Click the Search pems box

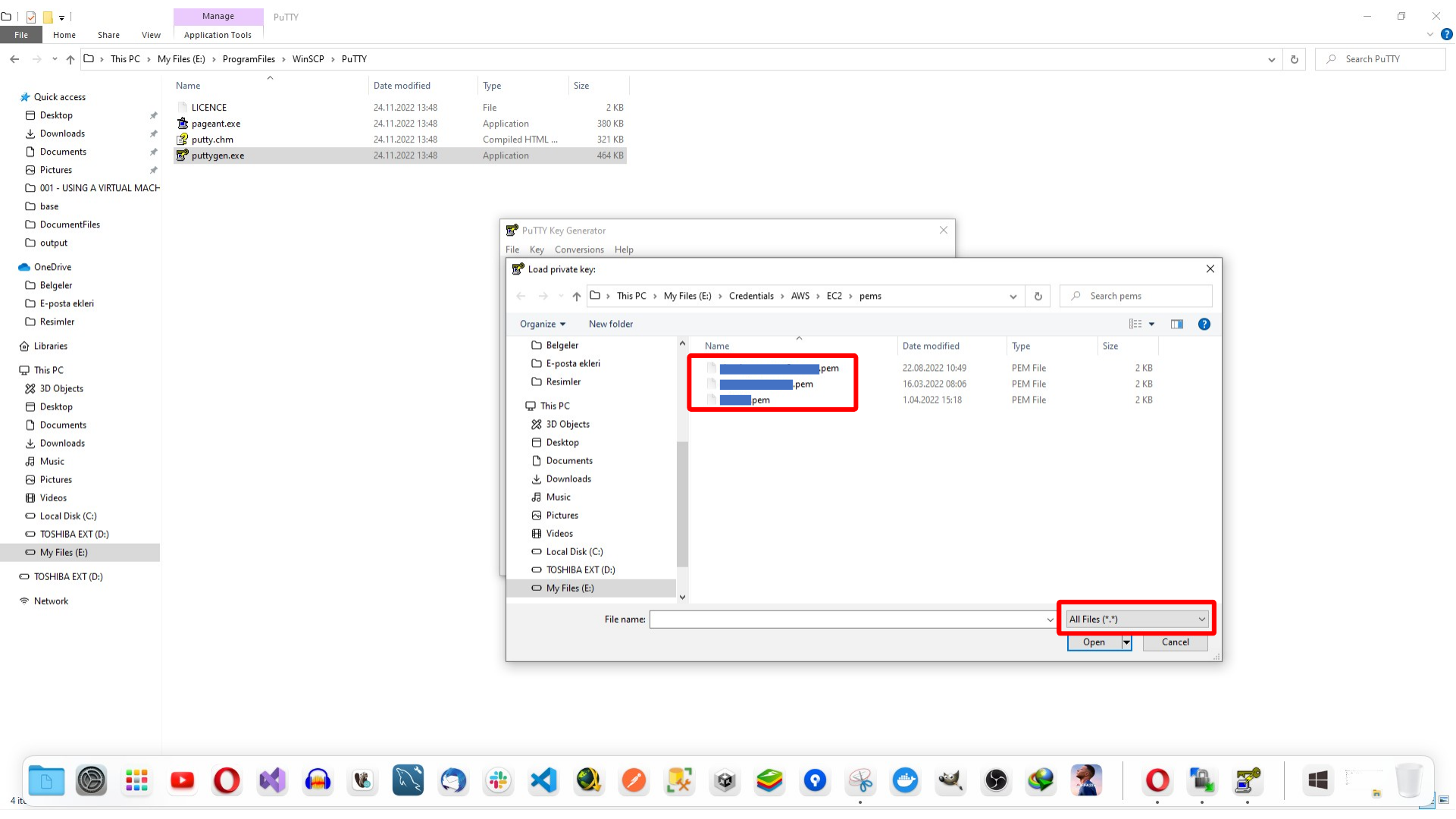(1135, 297)
